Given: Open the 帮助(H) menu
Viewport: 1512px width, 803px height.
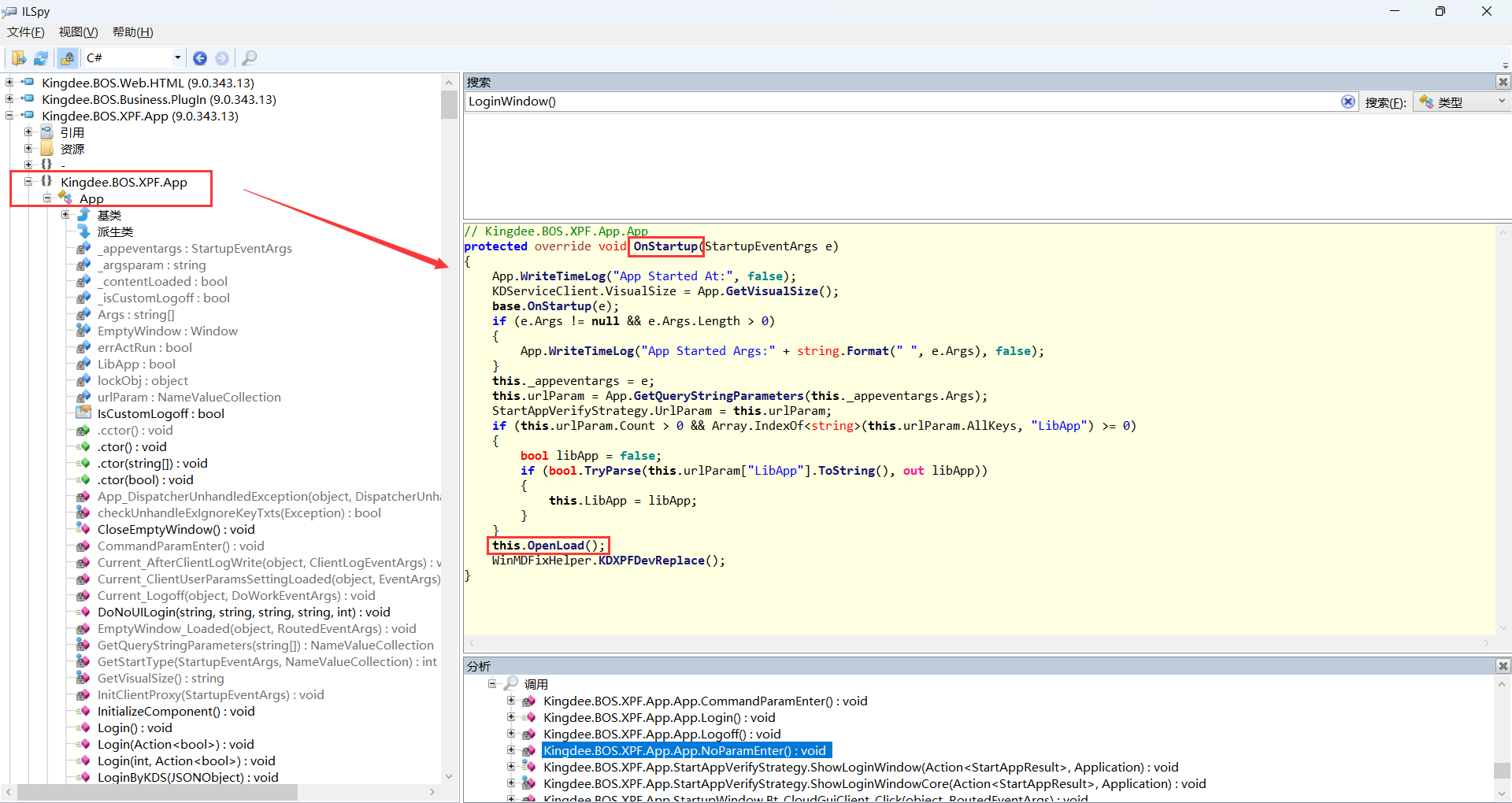Looking at the screenshot, I should (133, 32).
